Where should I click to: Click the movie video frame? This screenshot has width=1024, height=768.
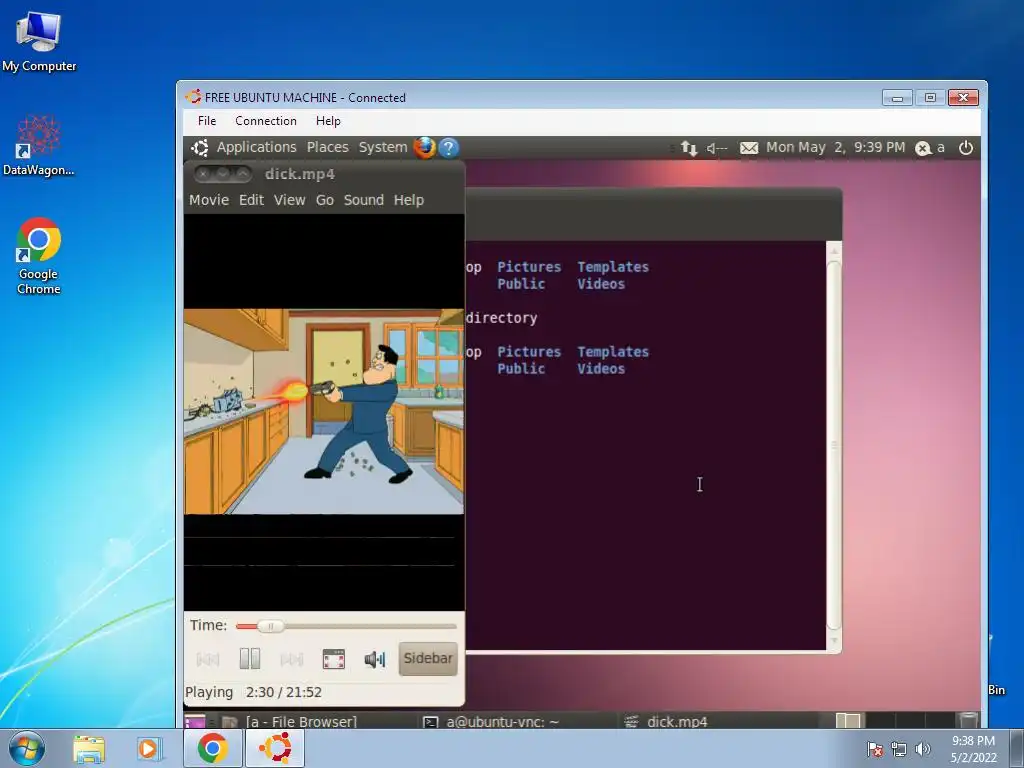pyautogui.click(x=324, y=411)
